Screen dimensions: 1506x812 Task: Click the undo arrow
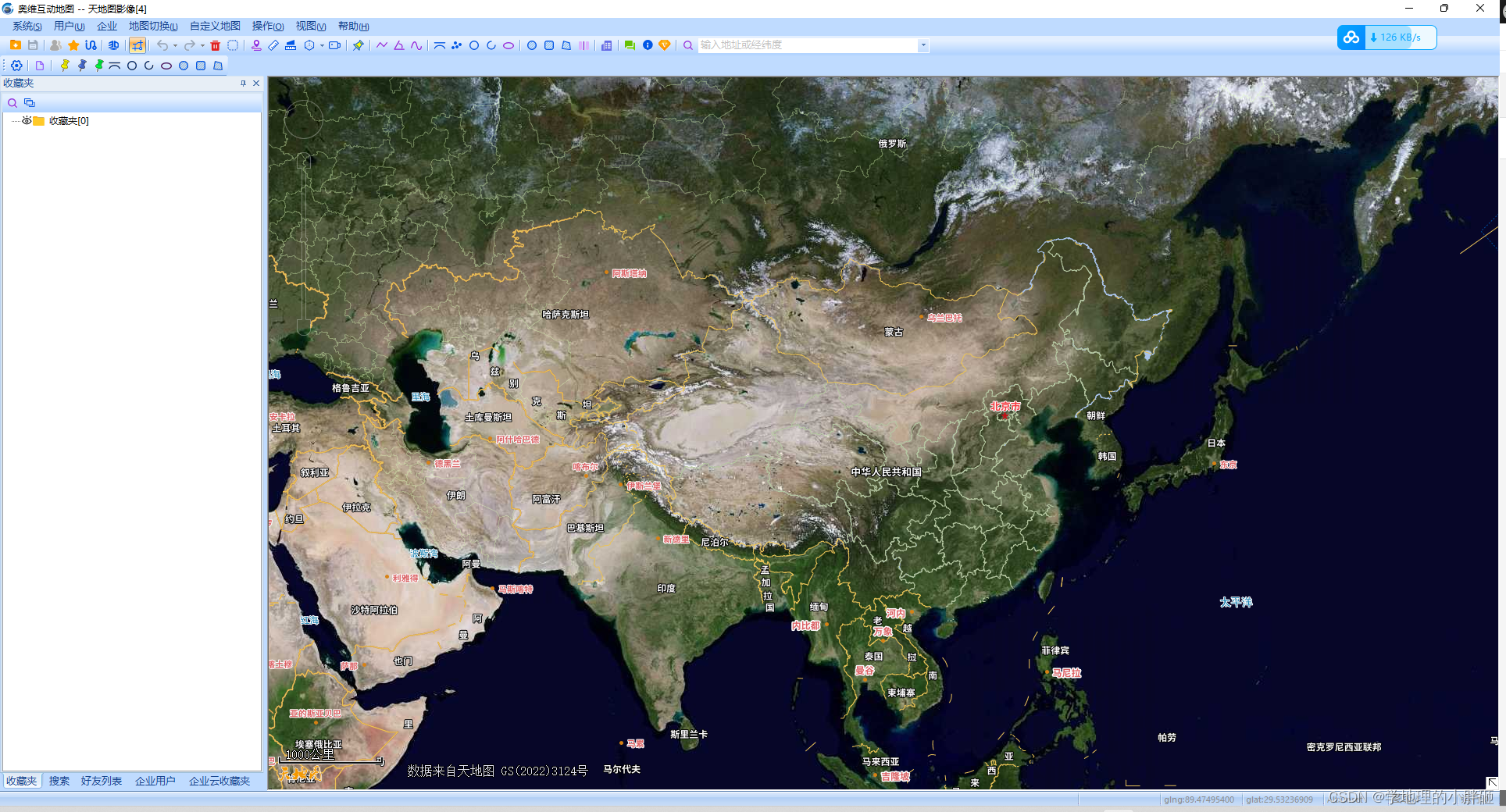coord(162,45)
